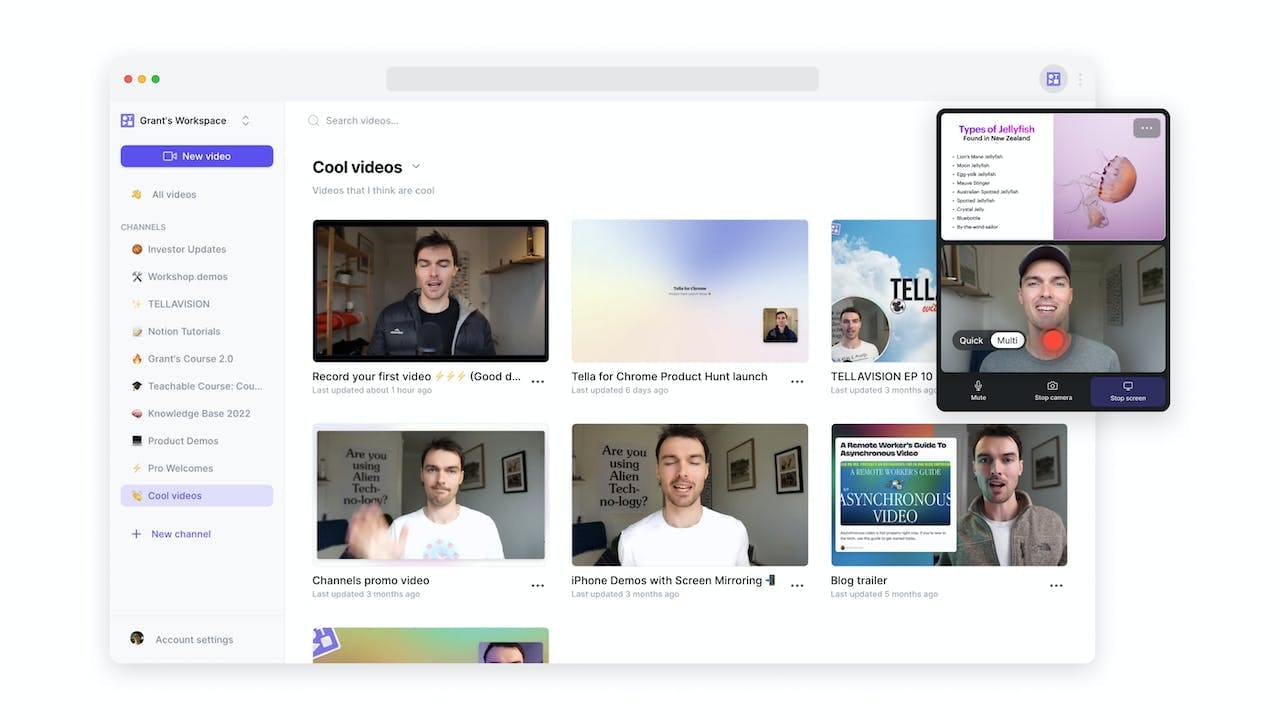Switch recorder to Multi mode
Screen dimensions: 1280x720
(1007, 341)
